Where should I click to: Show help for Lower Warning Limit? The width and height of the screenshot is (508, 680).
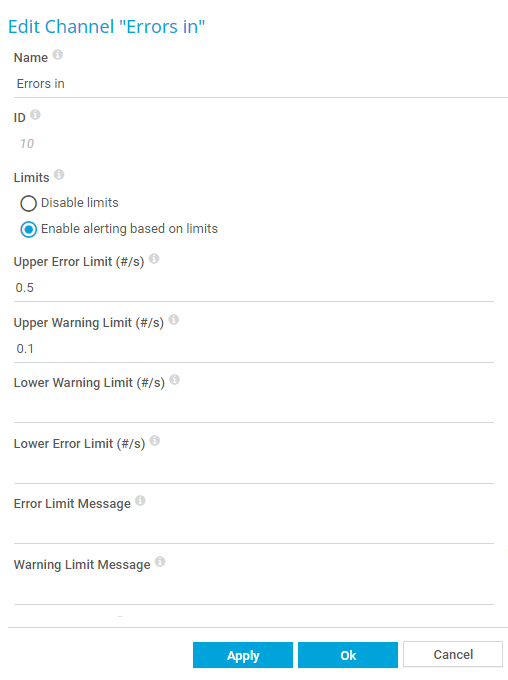pos(174,379)
